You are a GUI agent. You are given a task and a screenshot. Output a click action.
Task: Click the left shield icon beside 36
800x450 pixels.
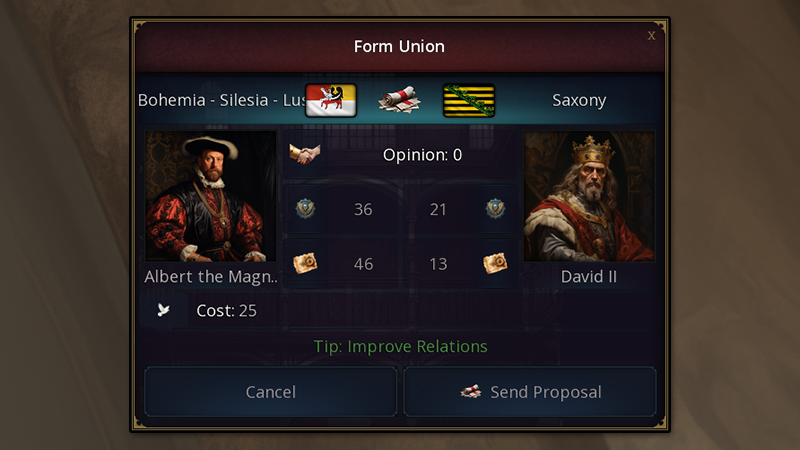point(305,209)
